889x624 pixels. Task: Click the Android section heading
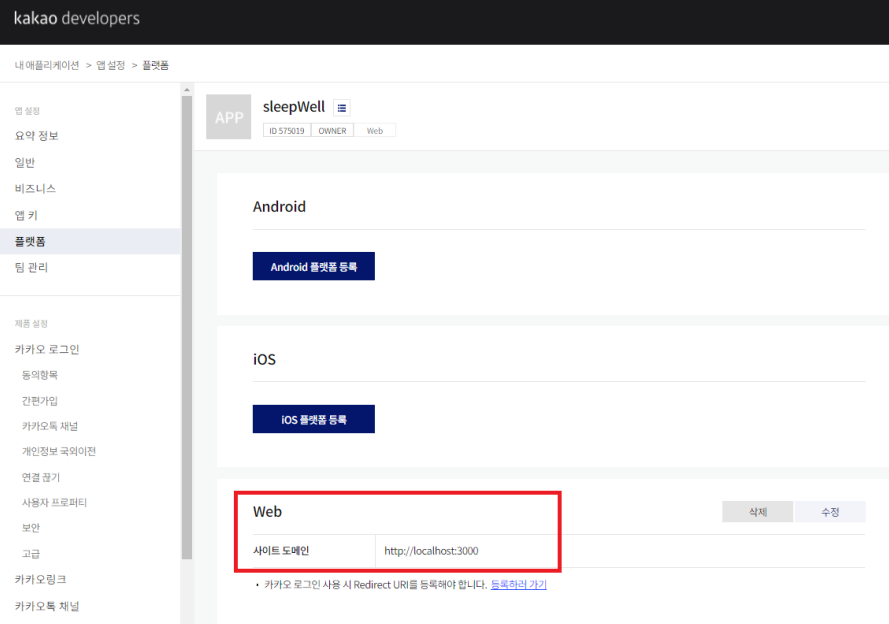coord(279,206)
